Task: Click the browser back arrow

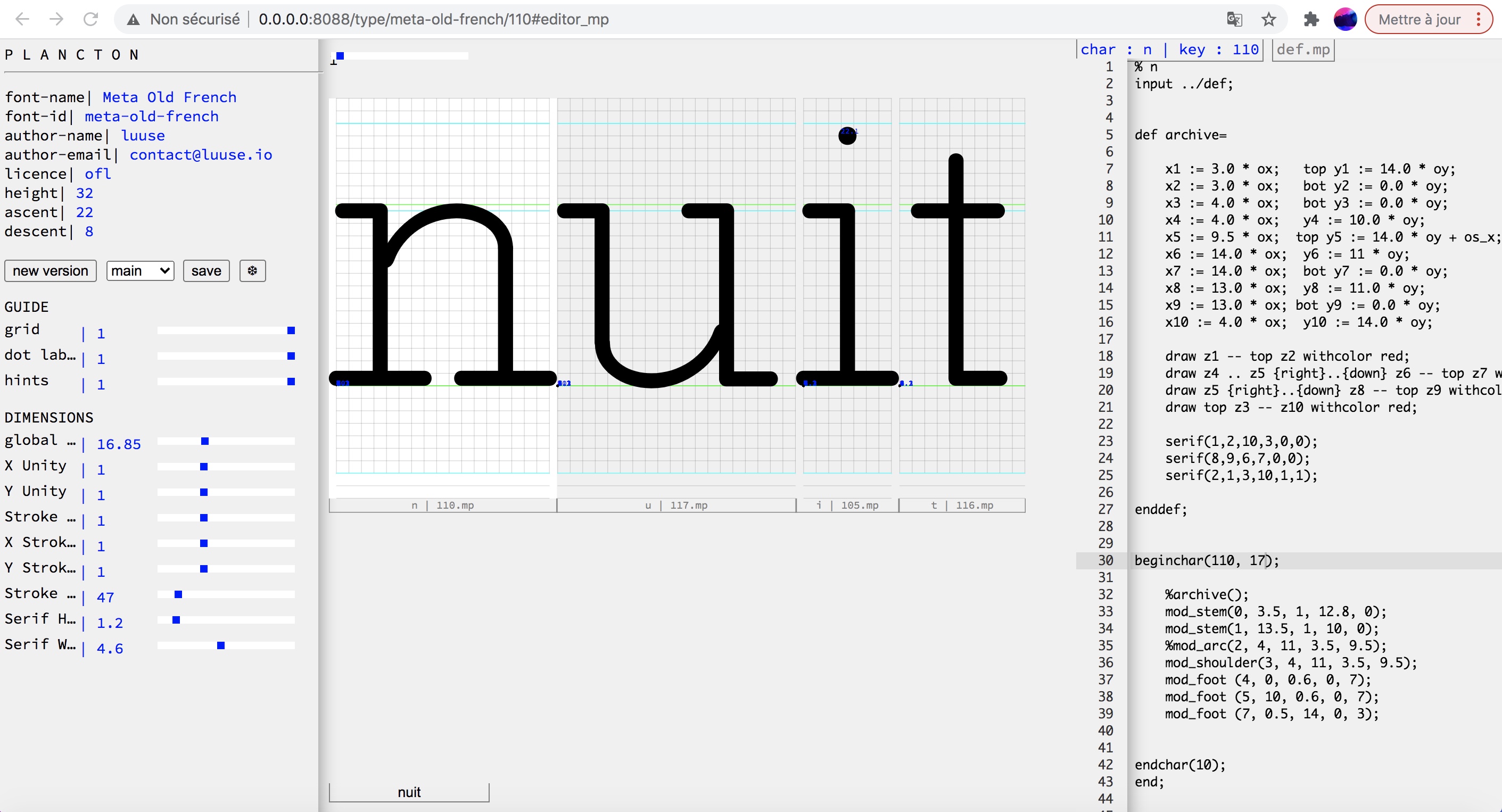Action: pyautogui.click(x=22, y=19)
